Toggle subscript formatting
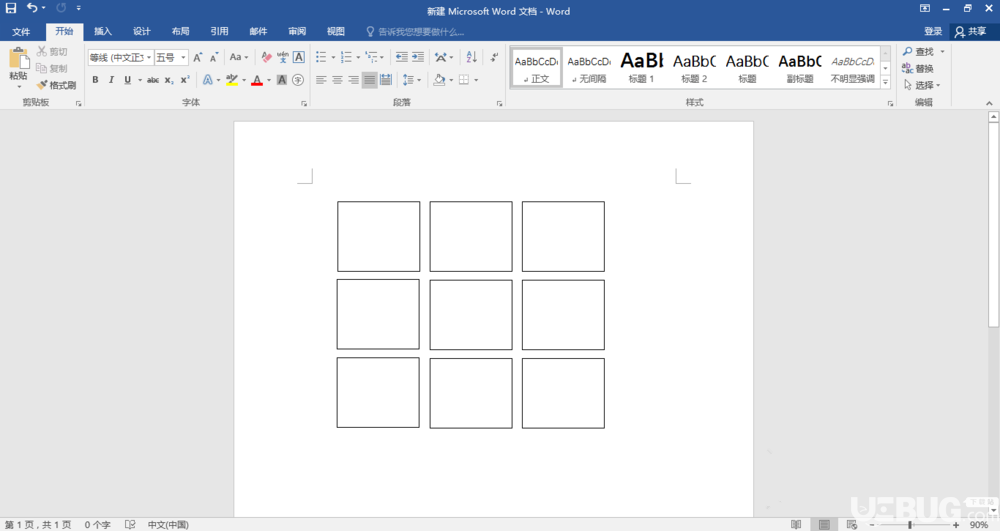This screenshot has width=1000, height=531. coord(169,80)
